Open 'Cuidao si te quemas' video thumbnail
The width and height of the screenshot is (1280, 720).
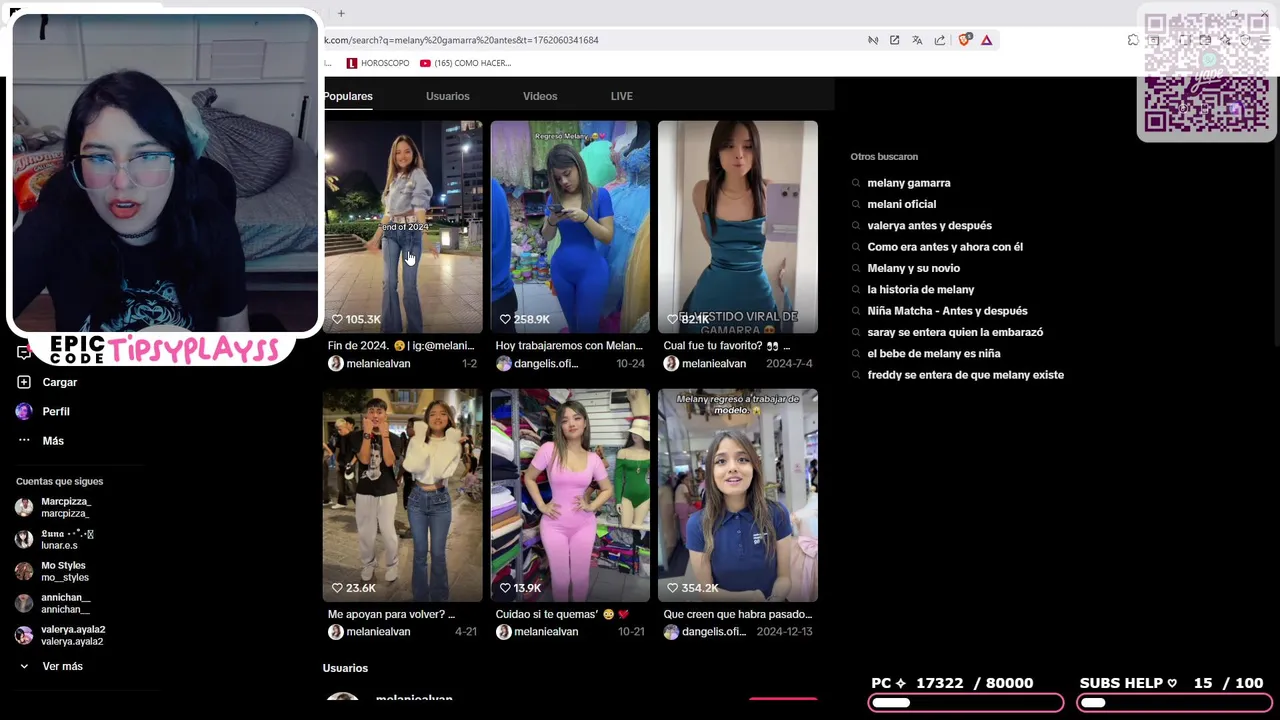coord(570,495)
